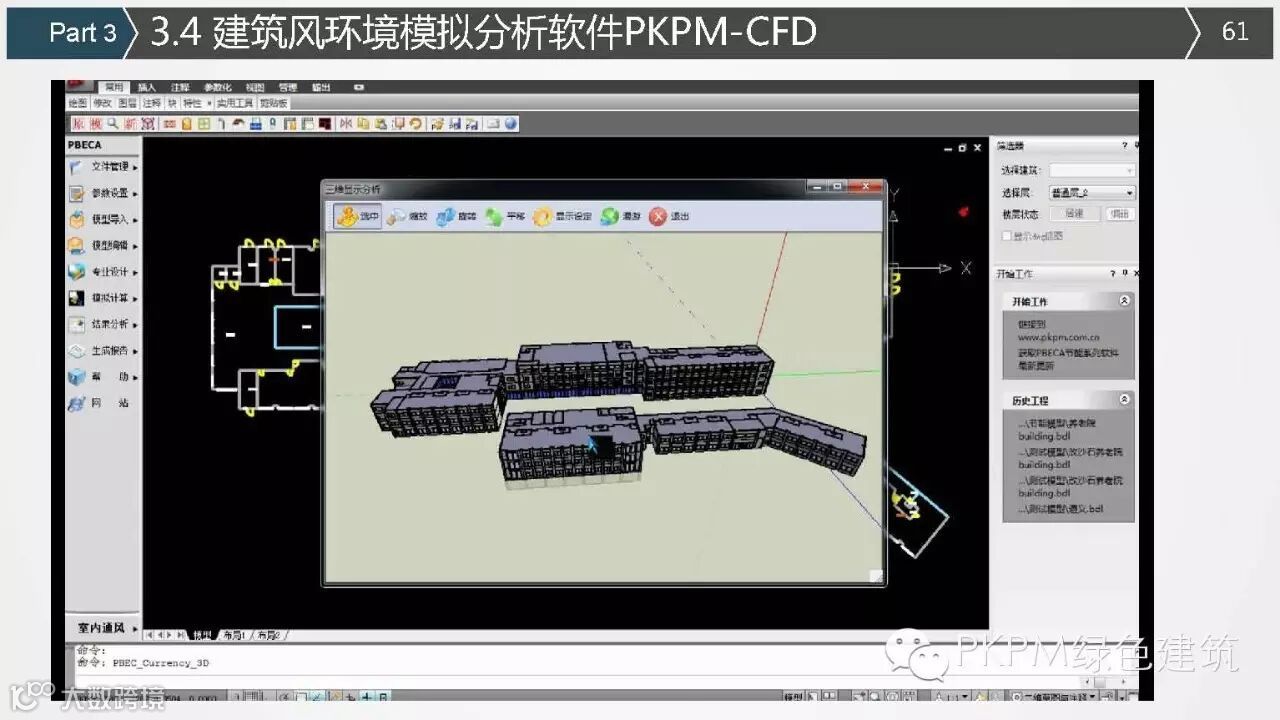Start 漫游 walkthrough mode in 3D viewer
Viewport: 1280px width, 720px height.
pyautogui.click(x=620, y=216)
